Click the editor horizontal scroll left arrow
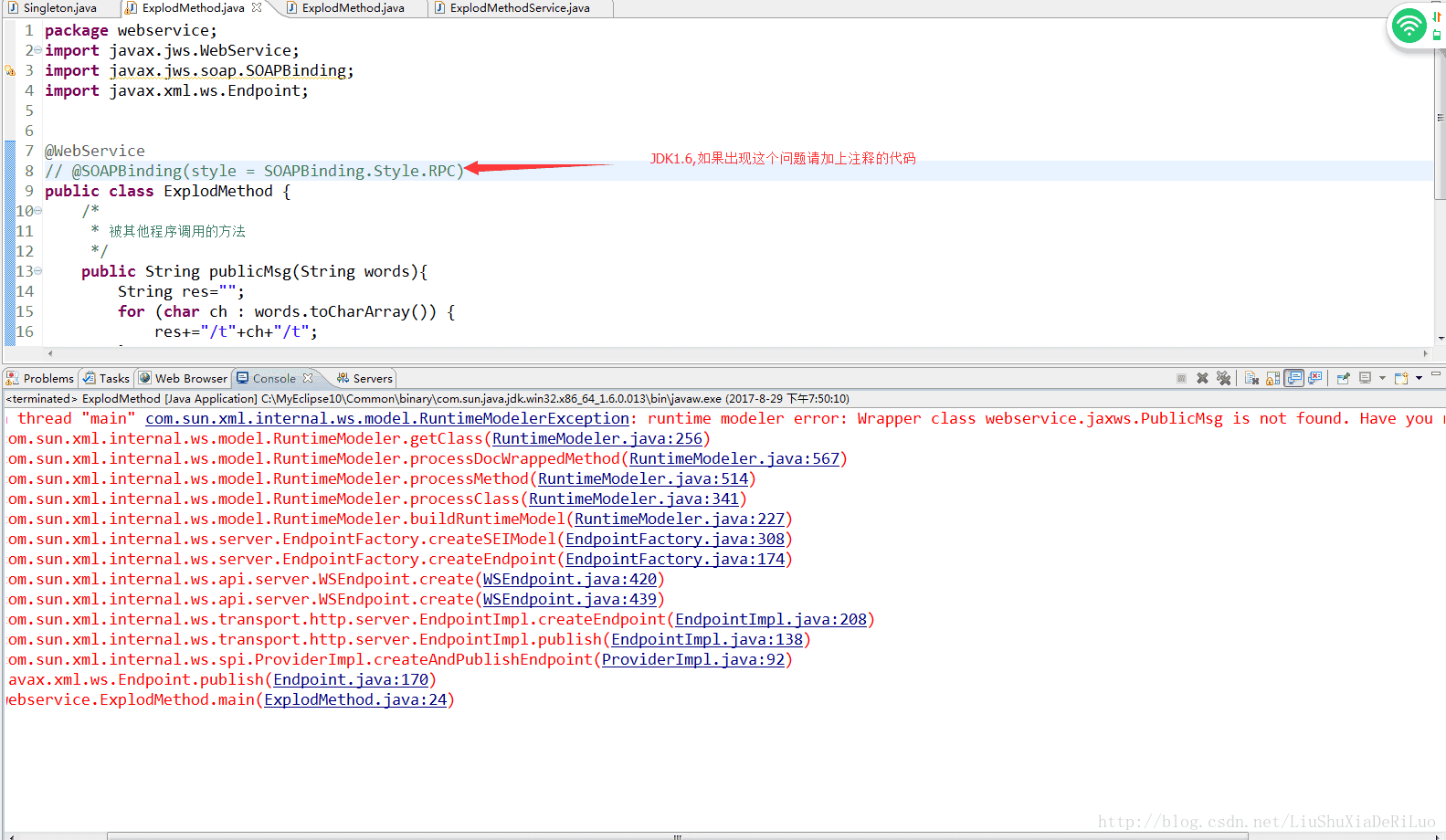The height and width of the screenshot is (840, 1446). point(50,353)
